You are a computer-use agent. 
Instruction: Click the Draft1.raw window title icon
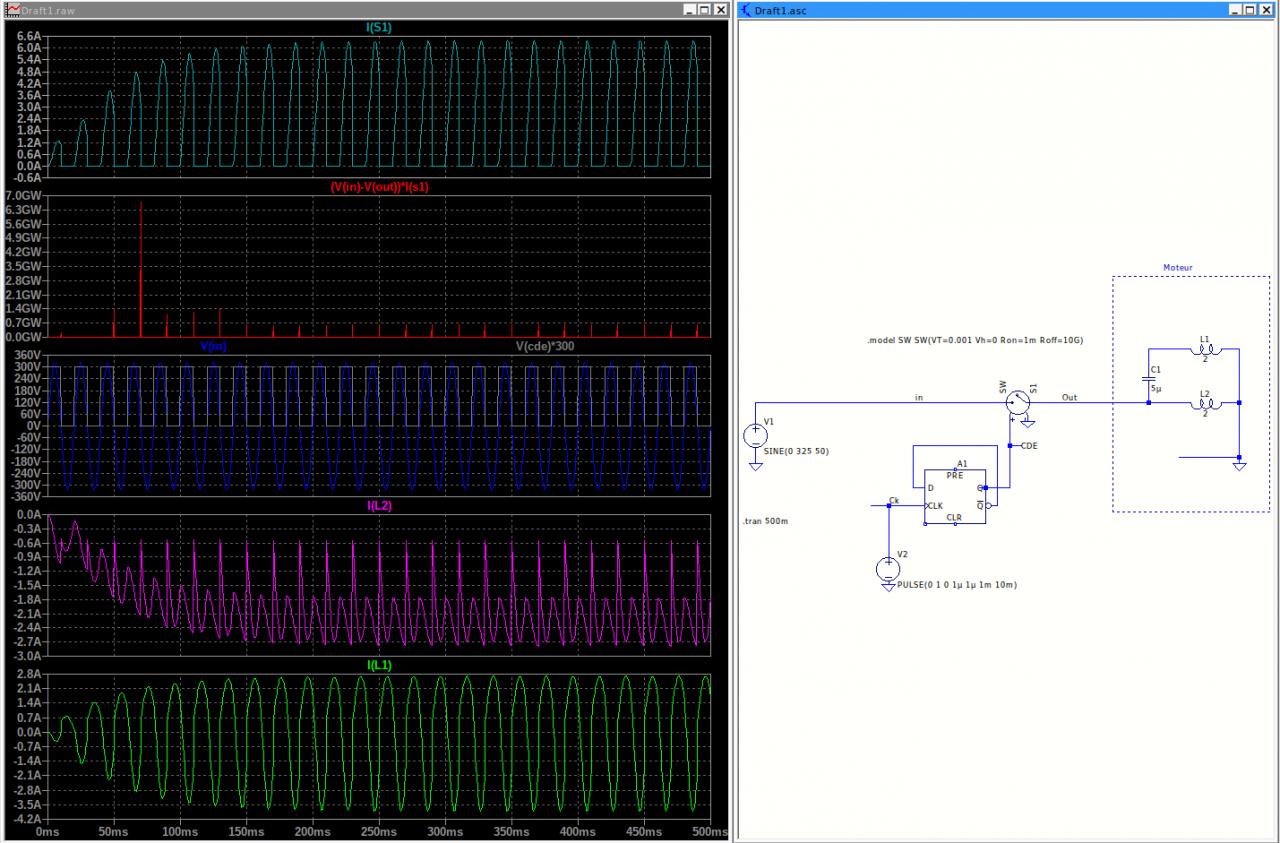point(13,9)
